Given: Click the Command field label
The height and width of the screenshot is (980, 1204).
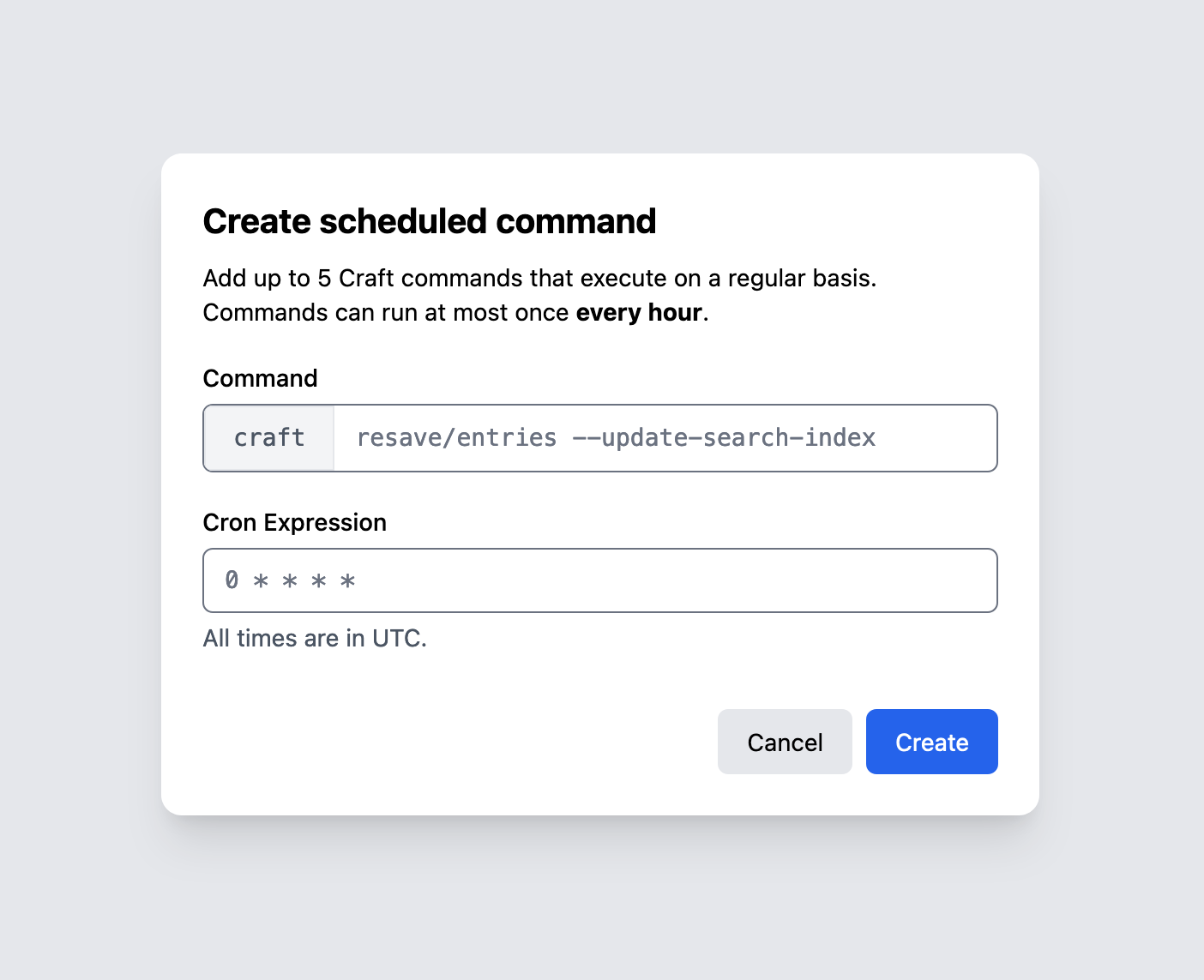Looking at the screenshot, I should (x=260, y=378).
